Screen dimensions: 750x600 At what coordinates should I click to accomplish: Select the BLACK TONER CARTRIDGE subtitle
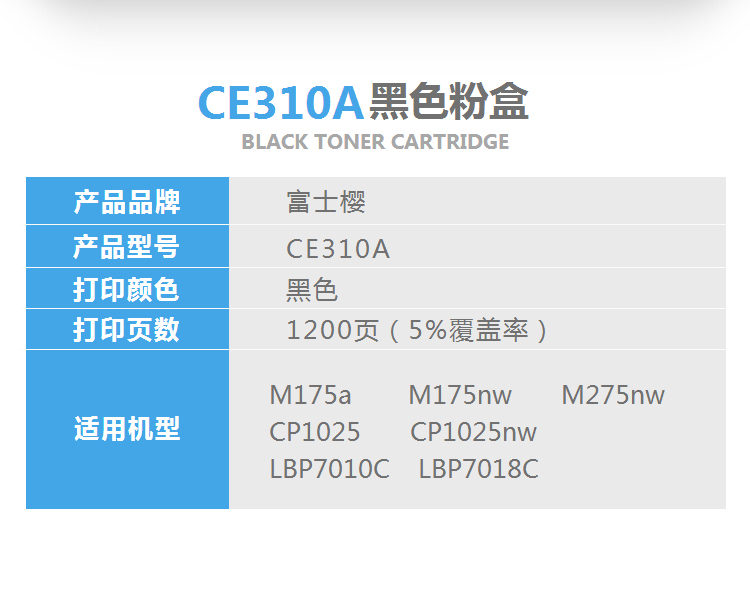coord(375,142)
